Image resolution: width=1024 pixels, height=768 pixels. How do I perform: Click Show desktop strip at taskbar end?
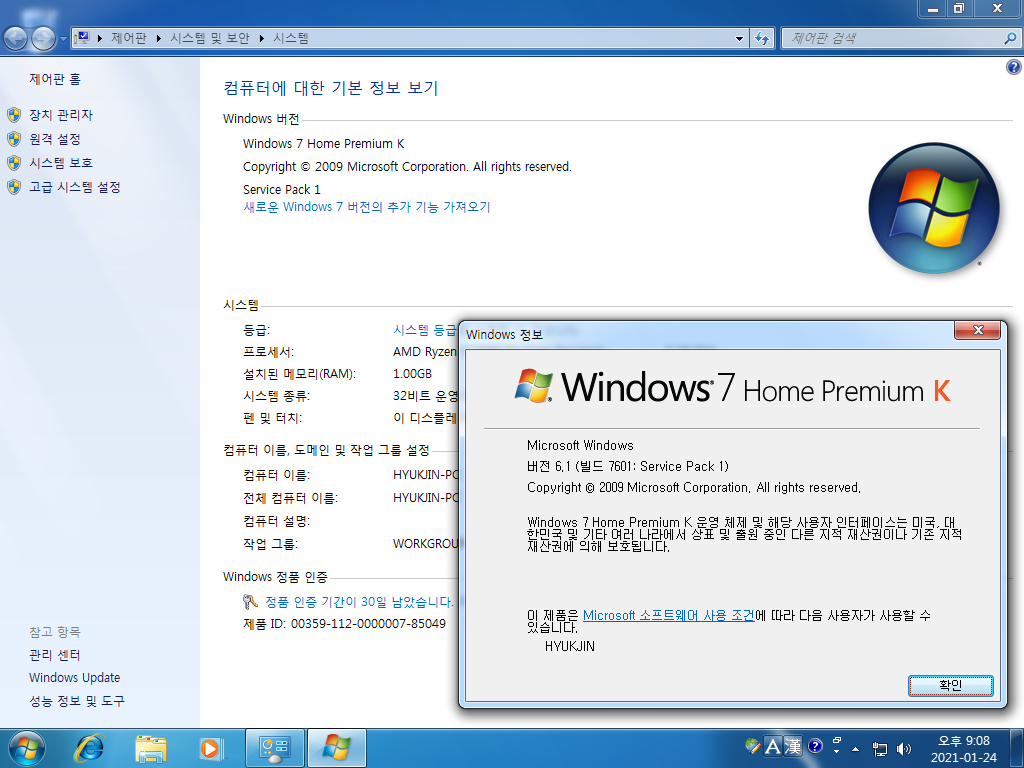(1017, 748)
